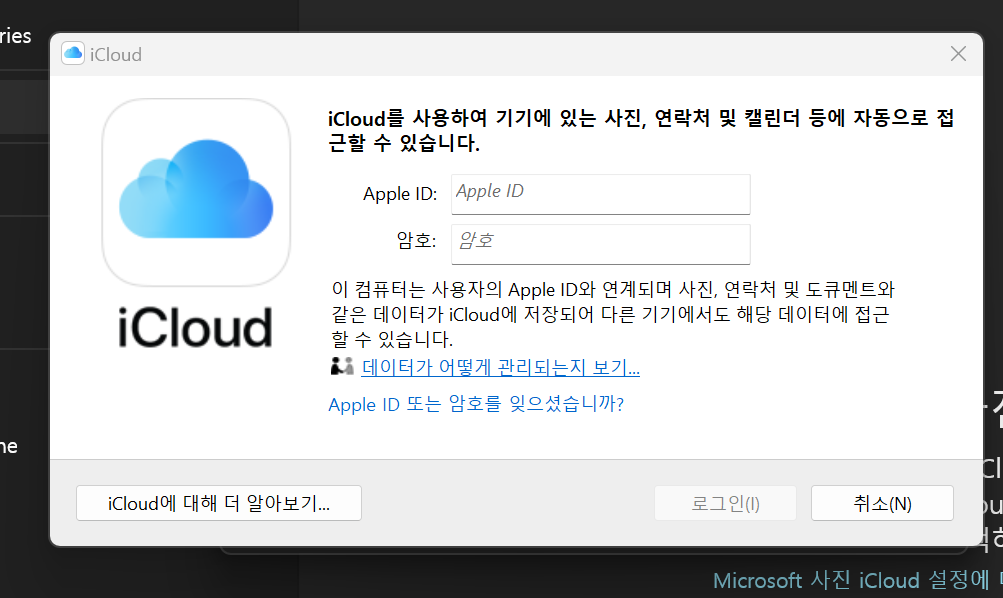Click the 'Apple ID:' field label
Image resolution: width=1003 pixels, height=598 pixels.
point(400,194)
